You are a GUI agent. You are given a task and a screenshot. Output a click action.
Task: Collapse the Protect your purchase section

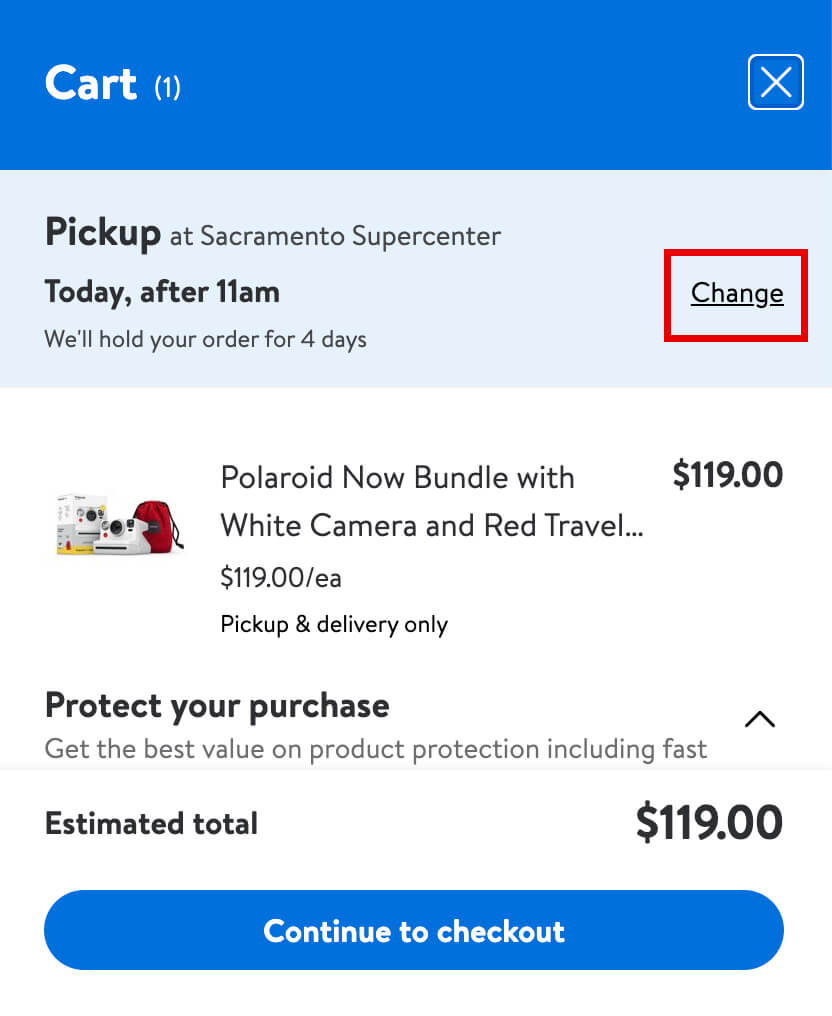coord(760,719)
